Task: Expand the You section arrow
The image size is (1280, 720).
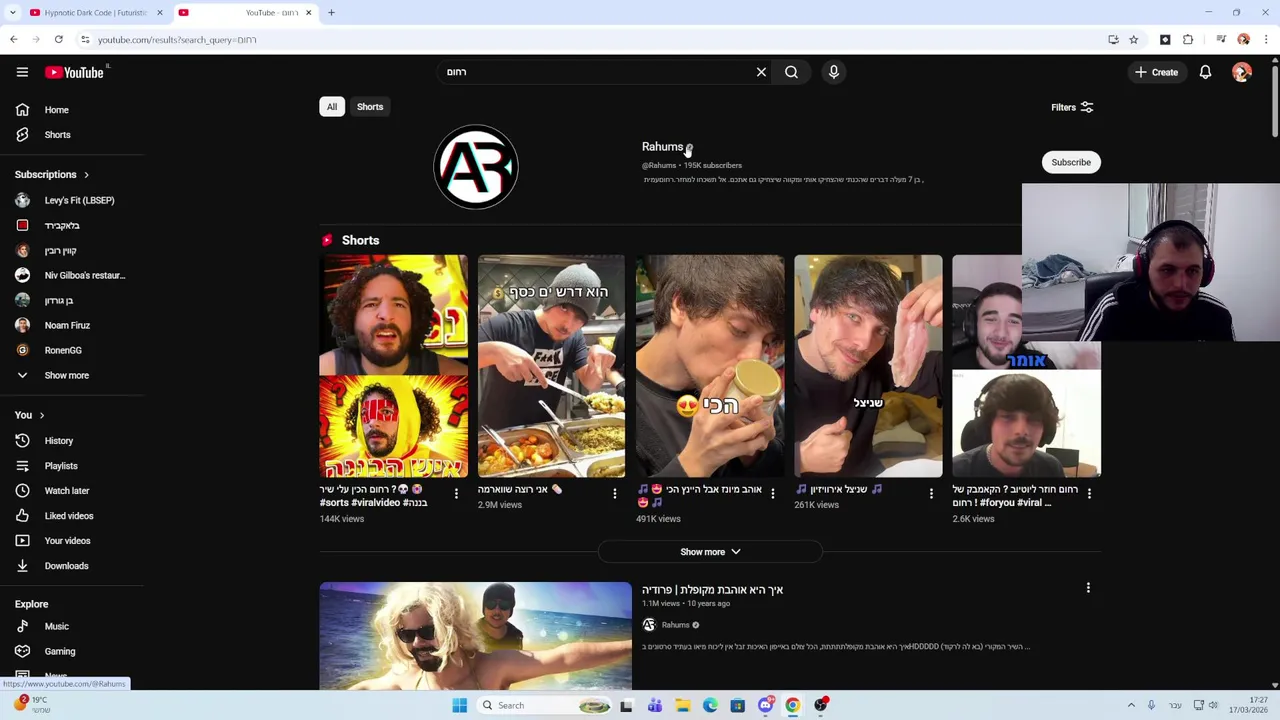Action: (41, 415)
